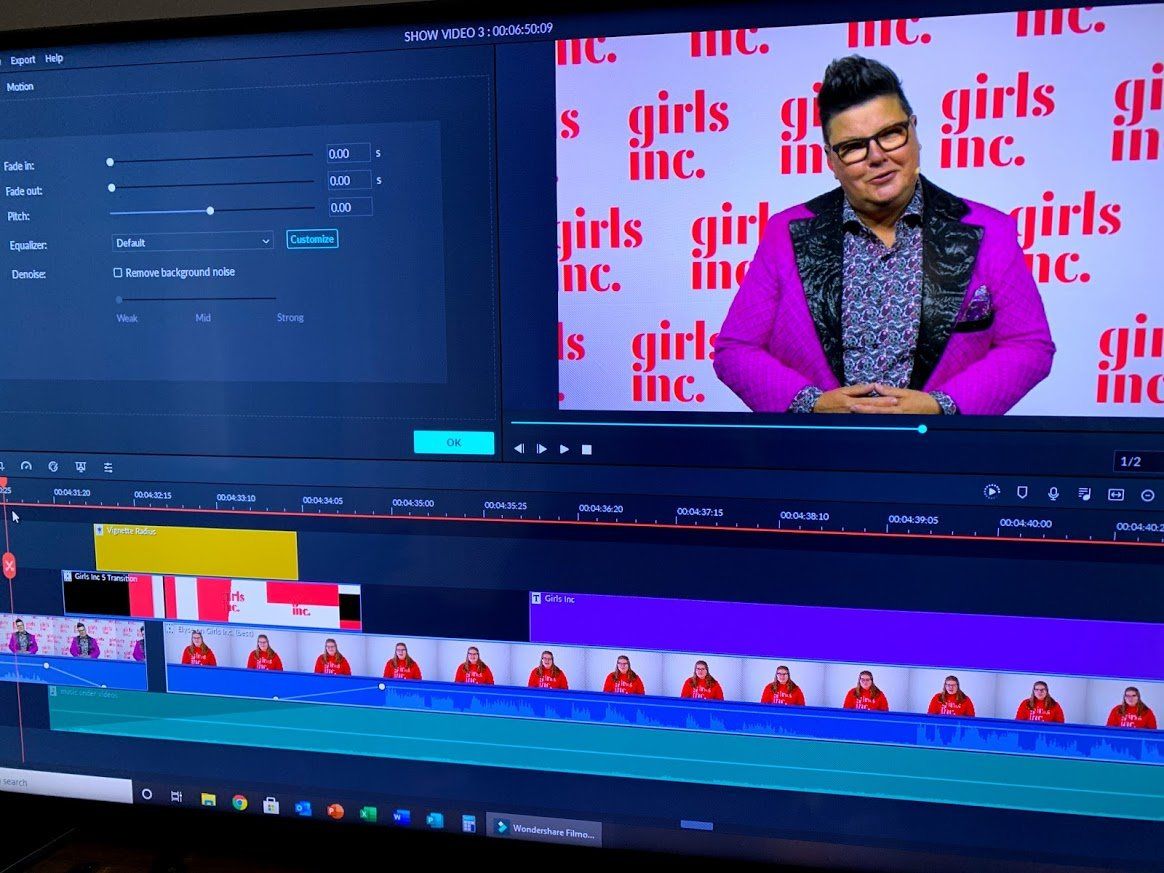Screen dimensions: 1164x873
Task: Open Outlook from the taskbar
Action: (x=303, y=808)
